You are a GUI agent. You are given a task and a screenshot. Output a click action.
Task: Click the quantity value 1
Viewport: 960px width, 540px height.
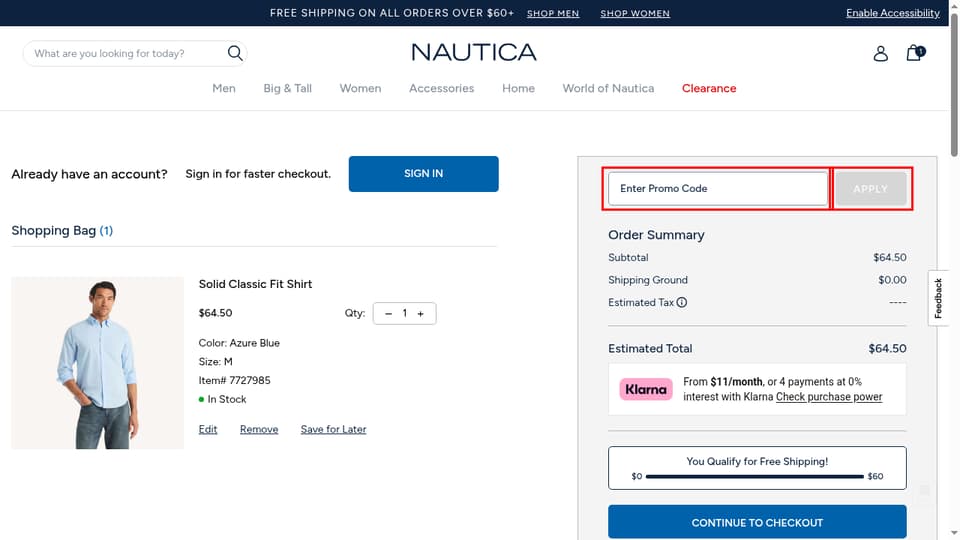point(405,313)
